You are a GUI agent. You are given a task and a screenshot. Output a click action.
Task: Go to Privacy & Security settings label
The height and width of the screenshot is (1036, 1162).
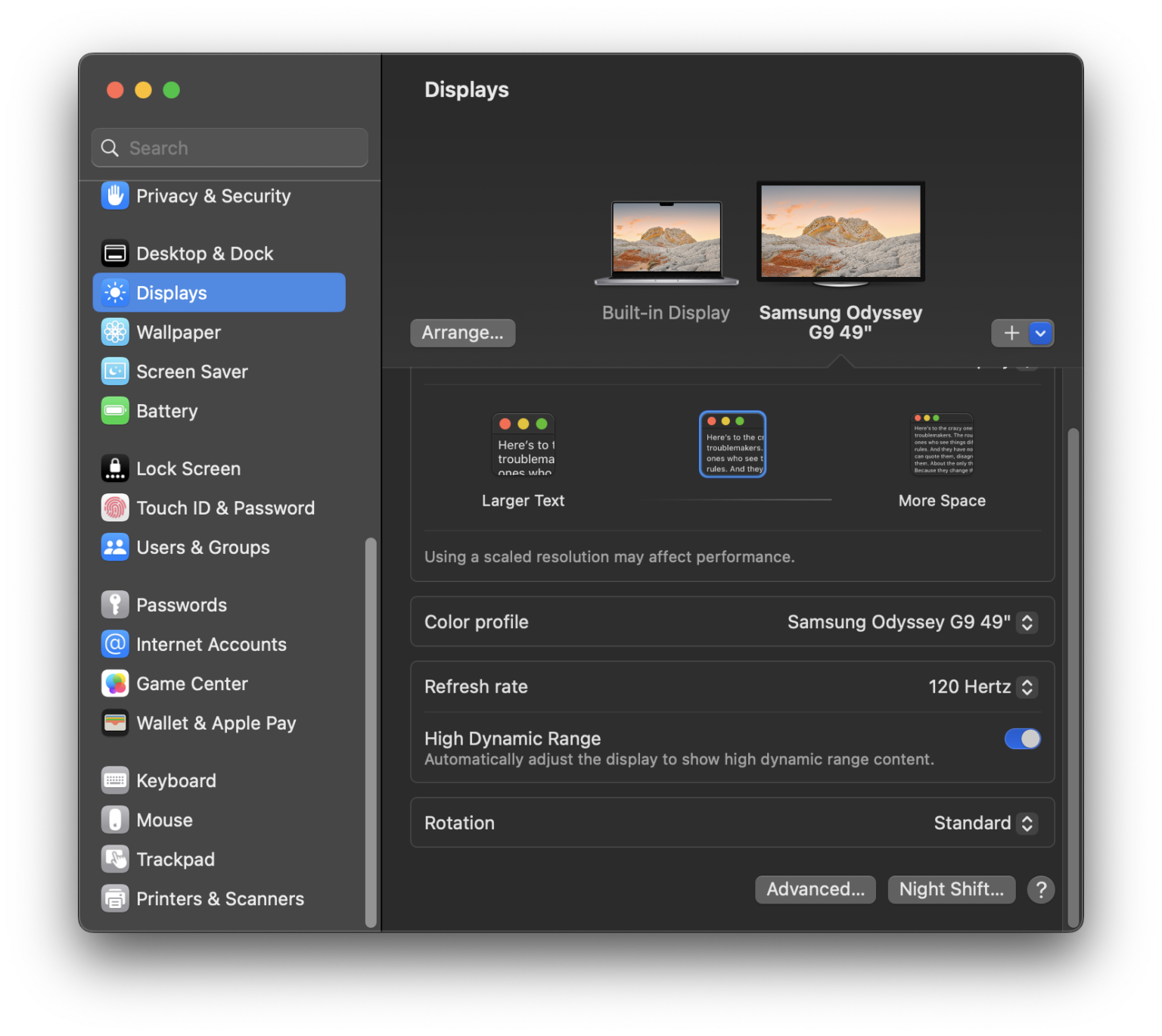coord(213,196)
